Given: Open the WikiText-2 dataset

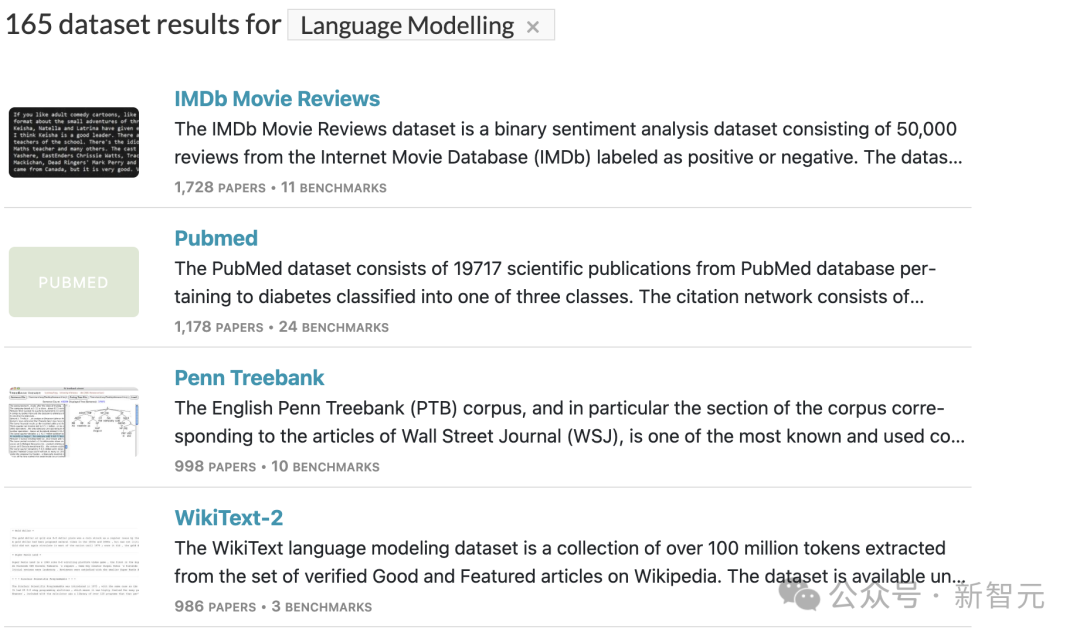Looking at the screenshot, I should point(229,518).
